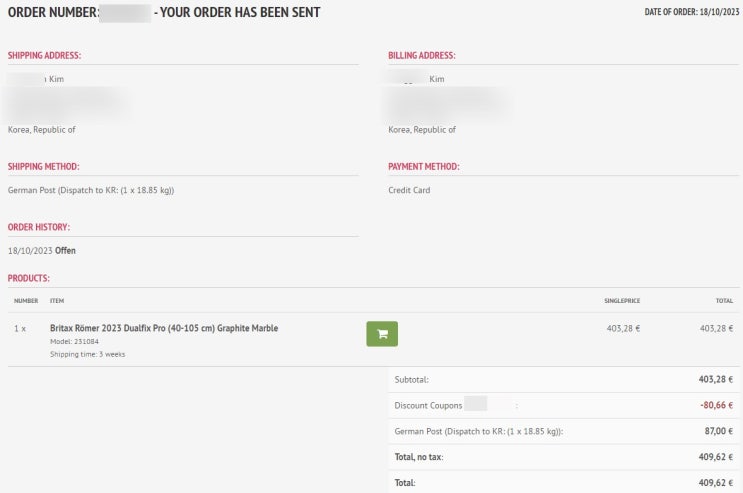Image resolution: width=743 pixels, height=493 pixels.
Task: Click the 'DATE OF ORDER: 18/10/2023' text
Action: tap(692, 12)
